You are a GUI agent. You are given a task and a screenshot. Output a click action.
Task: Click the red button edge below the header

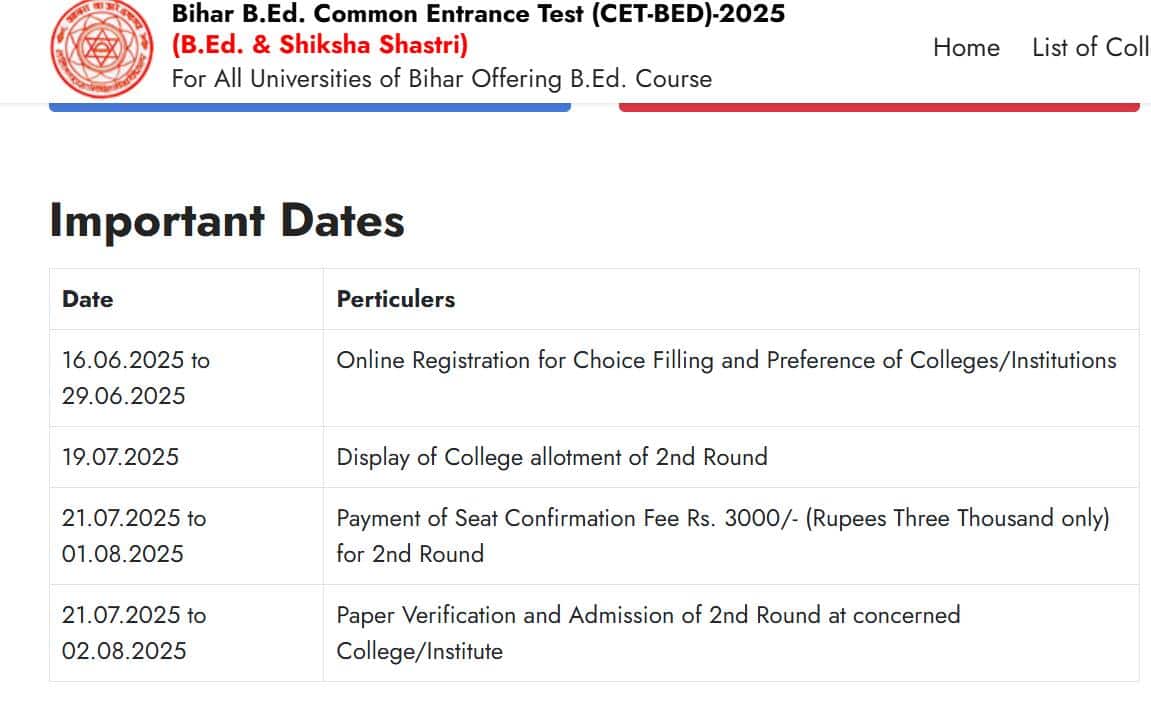[879, 107]
